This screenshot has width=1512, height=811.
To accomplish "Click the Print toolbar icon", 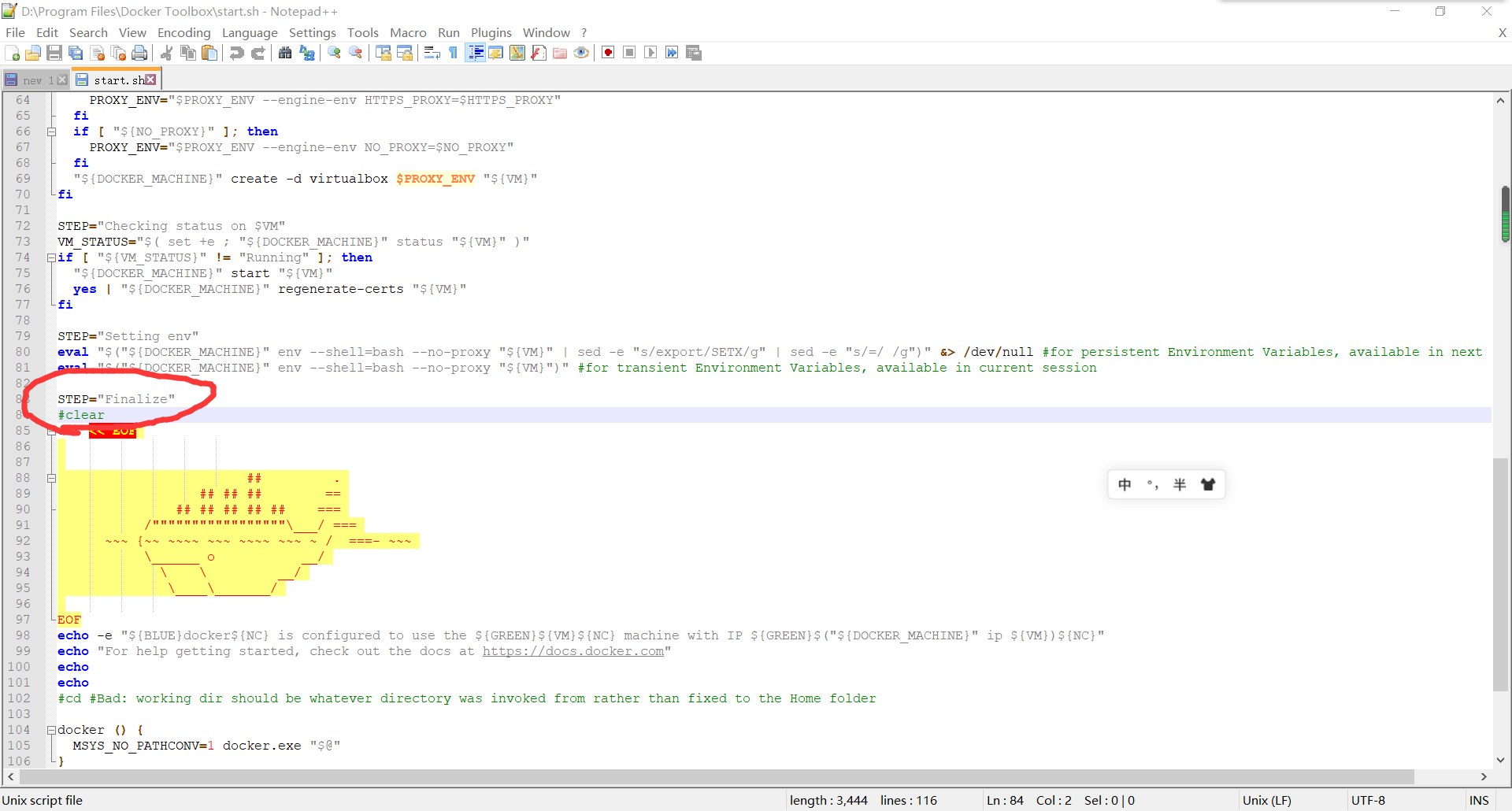I will tap(139, 53).
